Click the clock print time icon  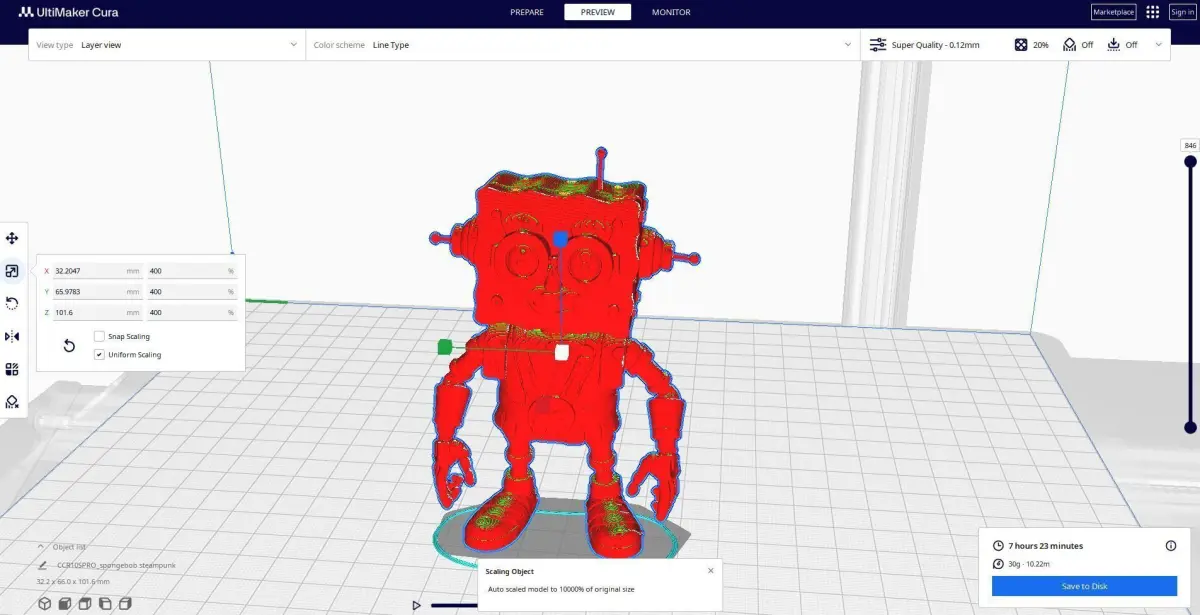(x=998, y=546)
